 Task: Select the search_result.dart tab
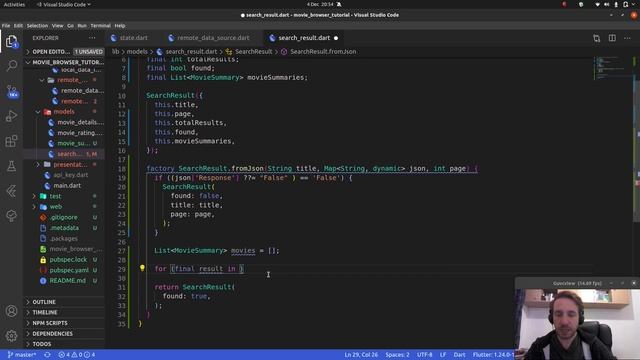tap(304, 38)
